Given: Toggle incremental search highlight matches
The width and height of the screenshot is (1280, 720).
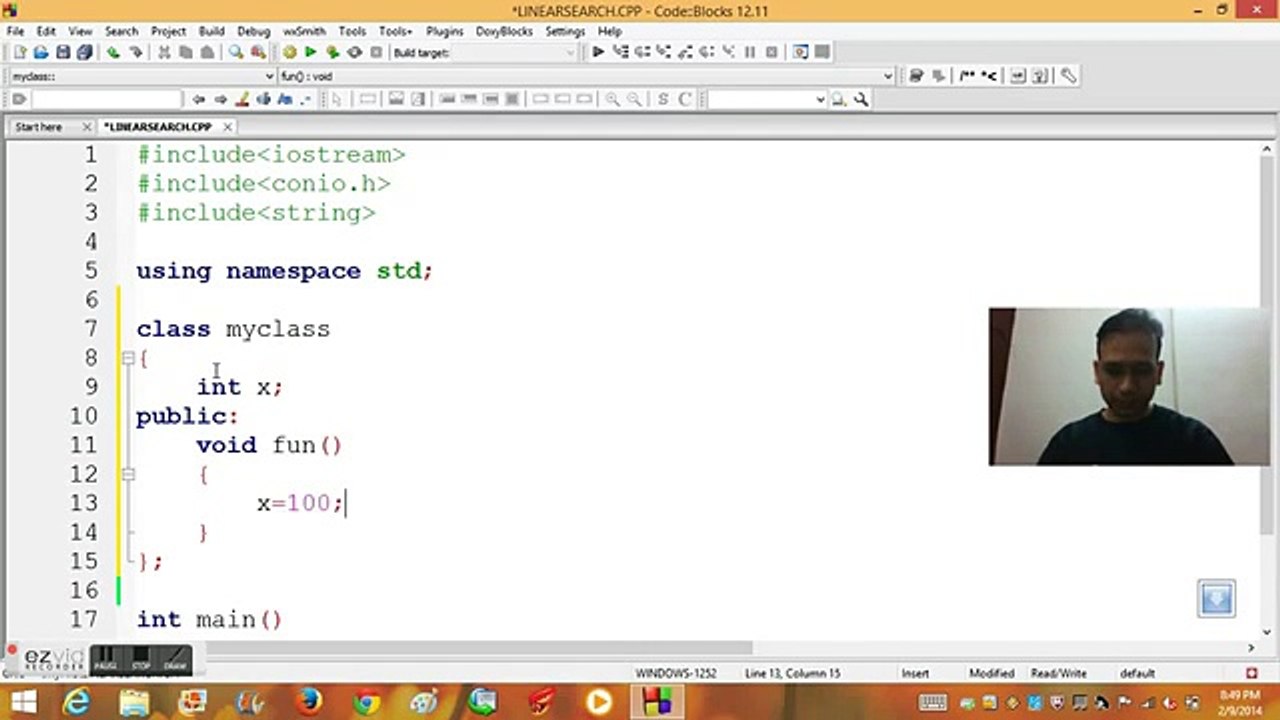Looking at the screenshot, I should pos(242,99).
